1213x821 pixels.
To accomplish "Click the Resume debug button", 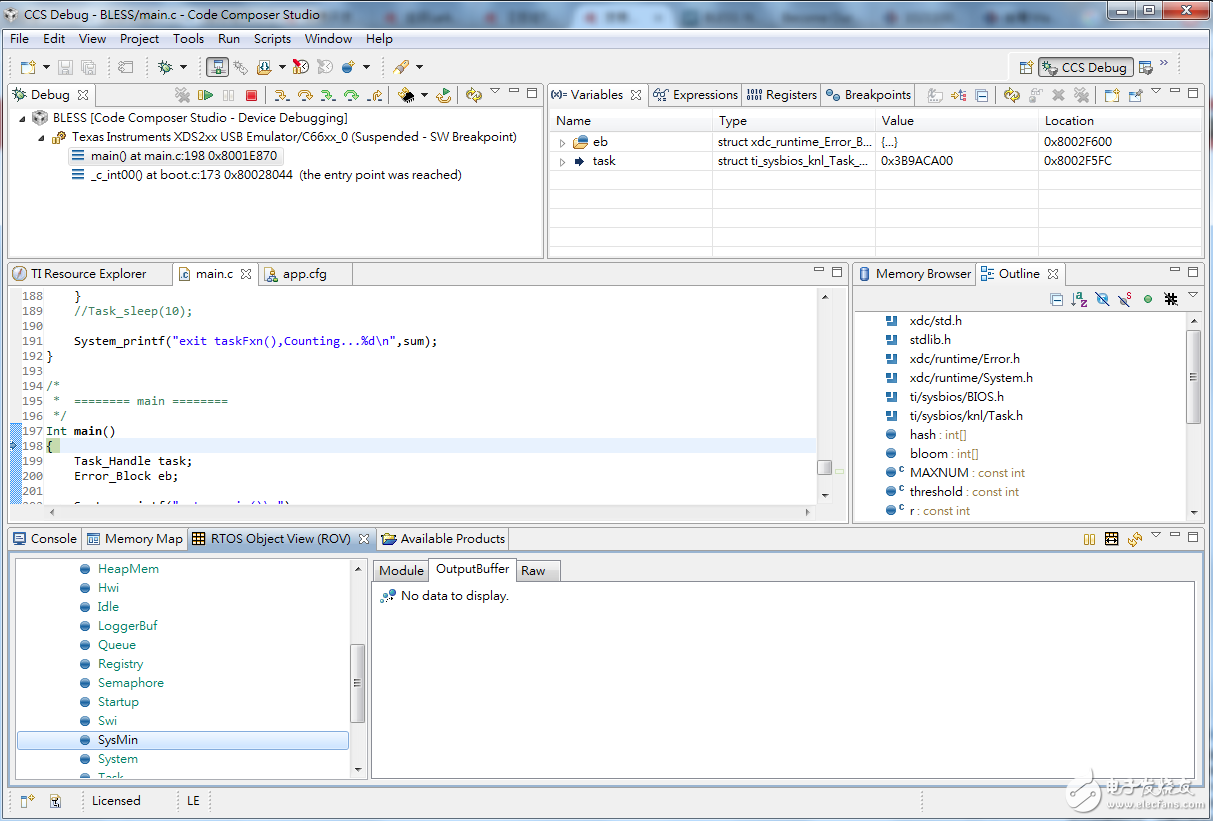I will tap(206, 95).
